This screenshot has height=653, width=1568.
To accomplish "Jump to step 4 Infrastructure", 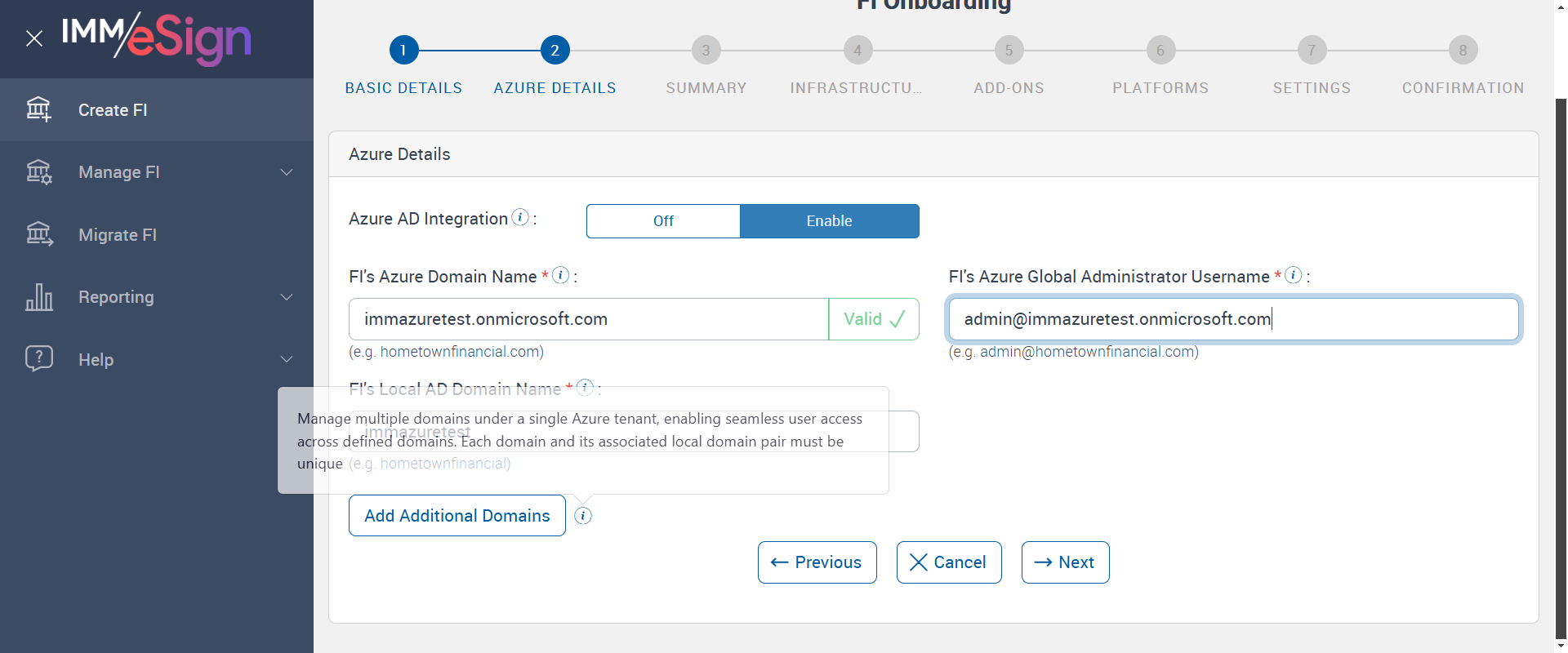I will pos(857,51).
